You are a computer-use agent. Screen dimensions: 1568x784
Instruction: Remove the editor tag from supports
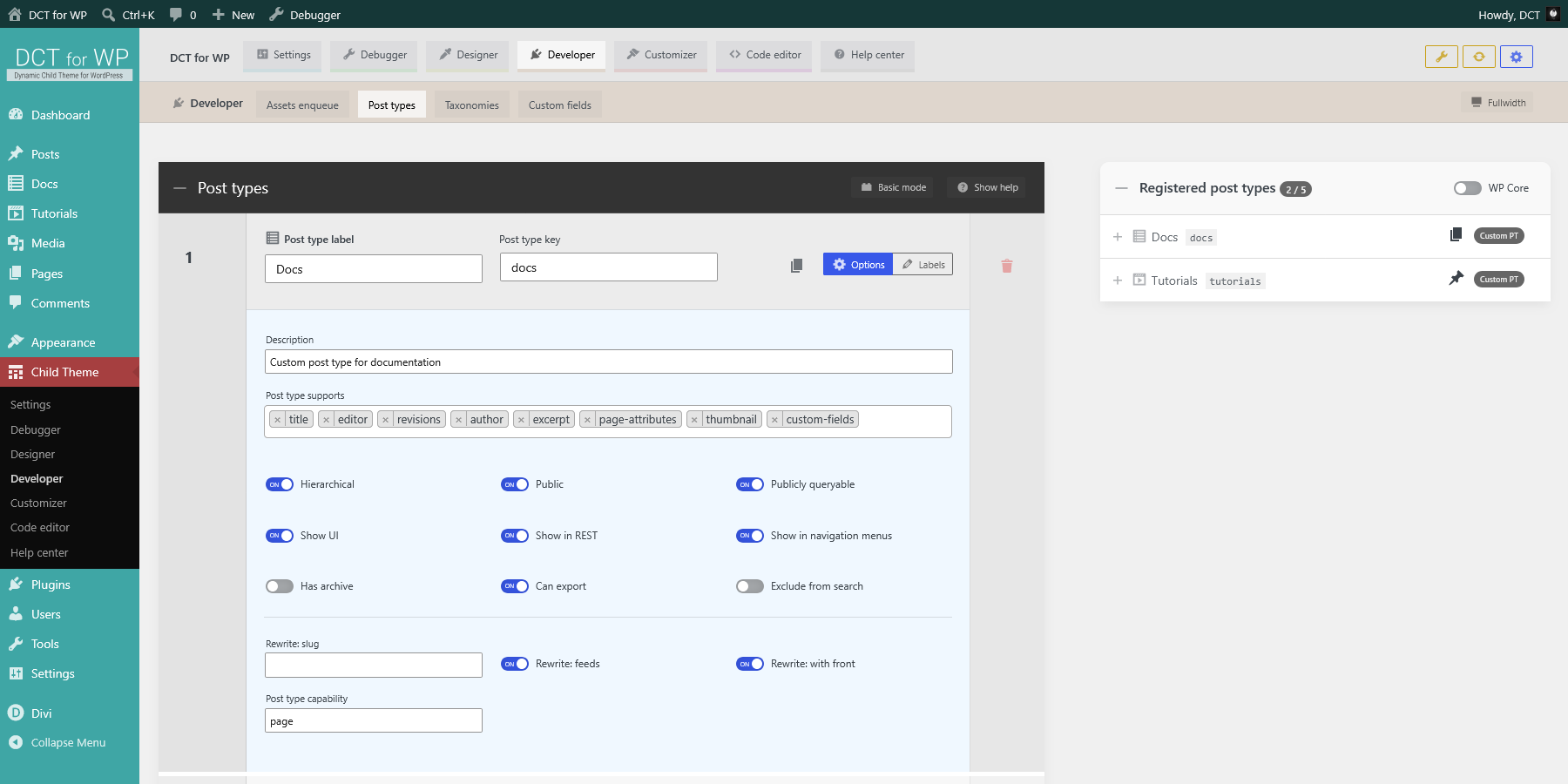coord(327,420)
